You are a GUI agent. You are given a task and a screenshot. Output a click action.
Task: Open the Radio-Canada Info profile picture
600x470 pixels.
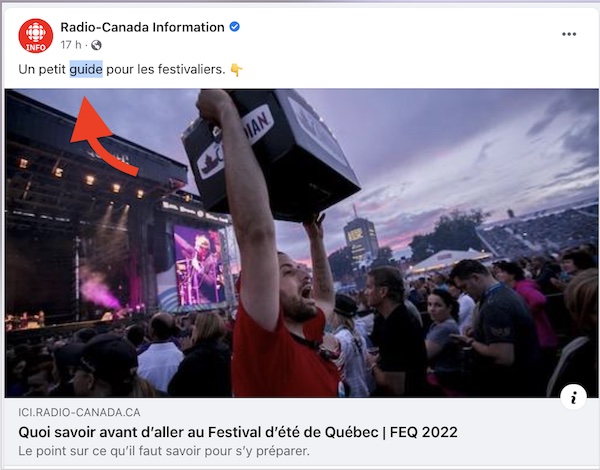(36, 36)
